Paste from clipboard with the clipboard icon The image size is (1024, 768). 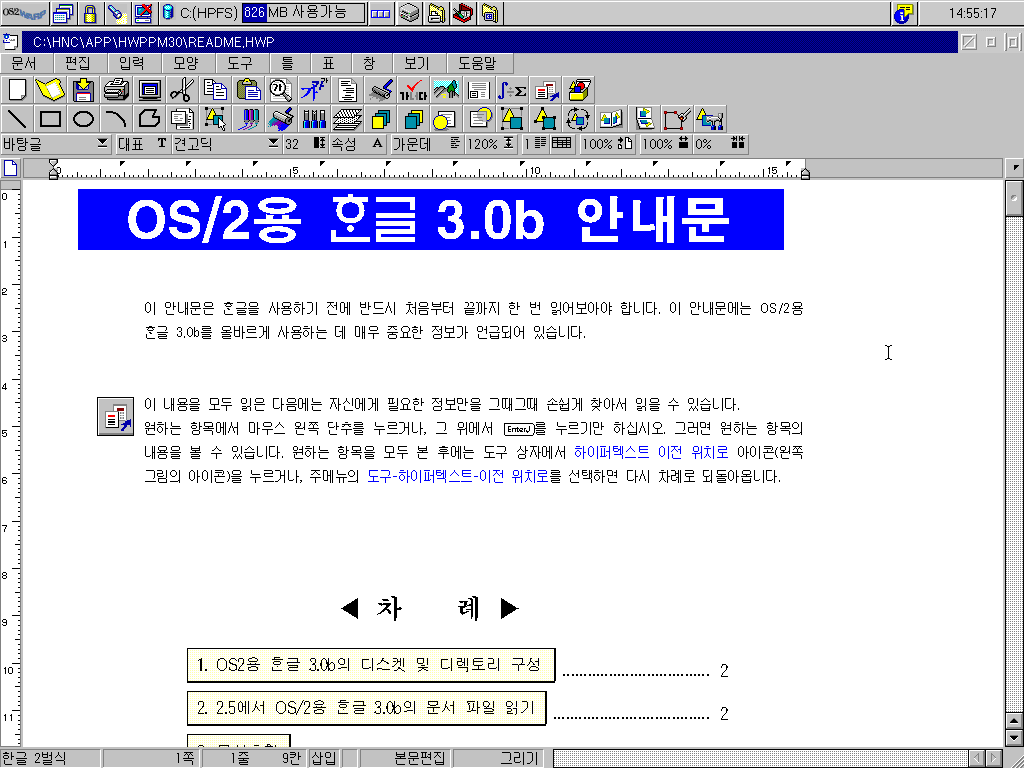tap(248, 90)
